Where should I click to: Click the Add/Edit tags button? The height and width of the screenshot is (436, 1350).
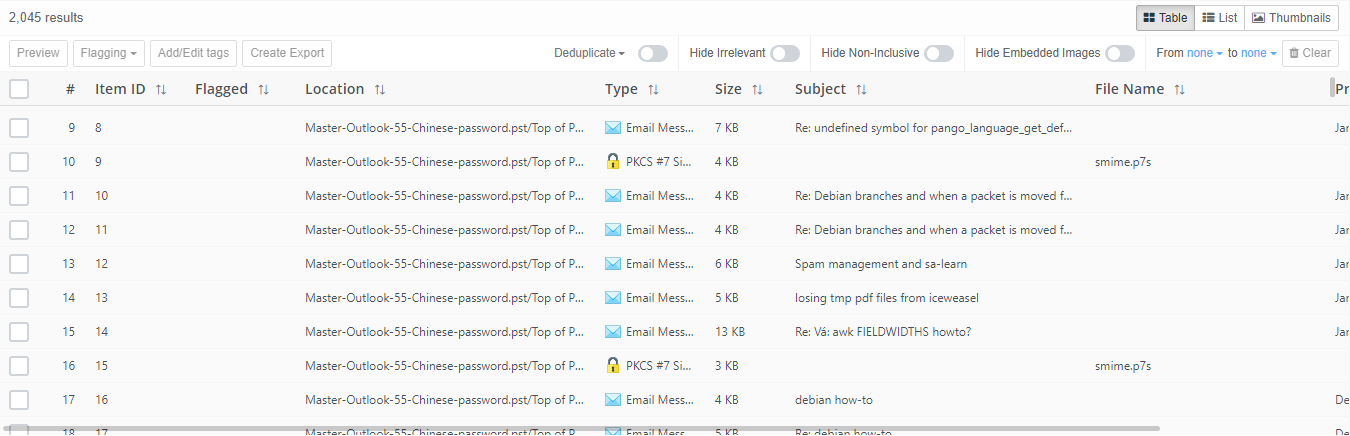point(193,53)
